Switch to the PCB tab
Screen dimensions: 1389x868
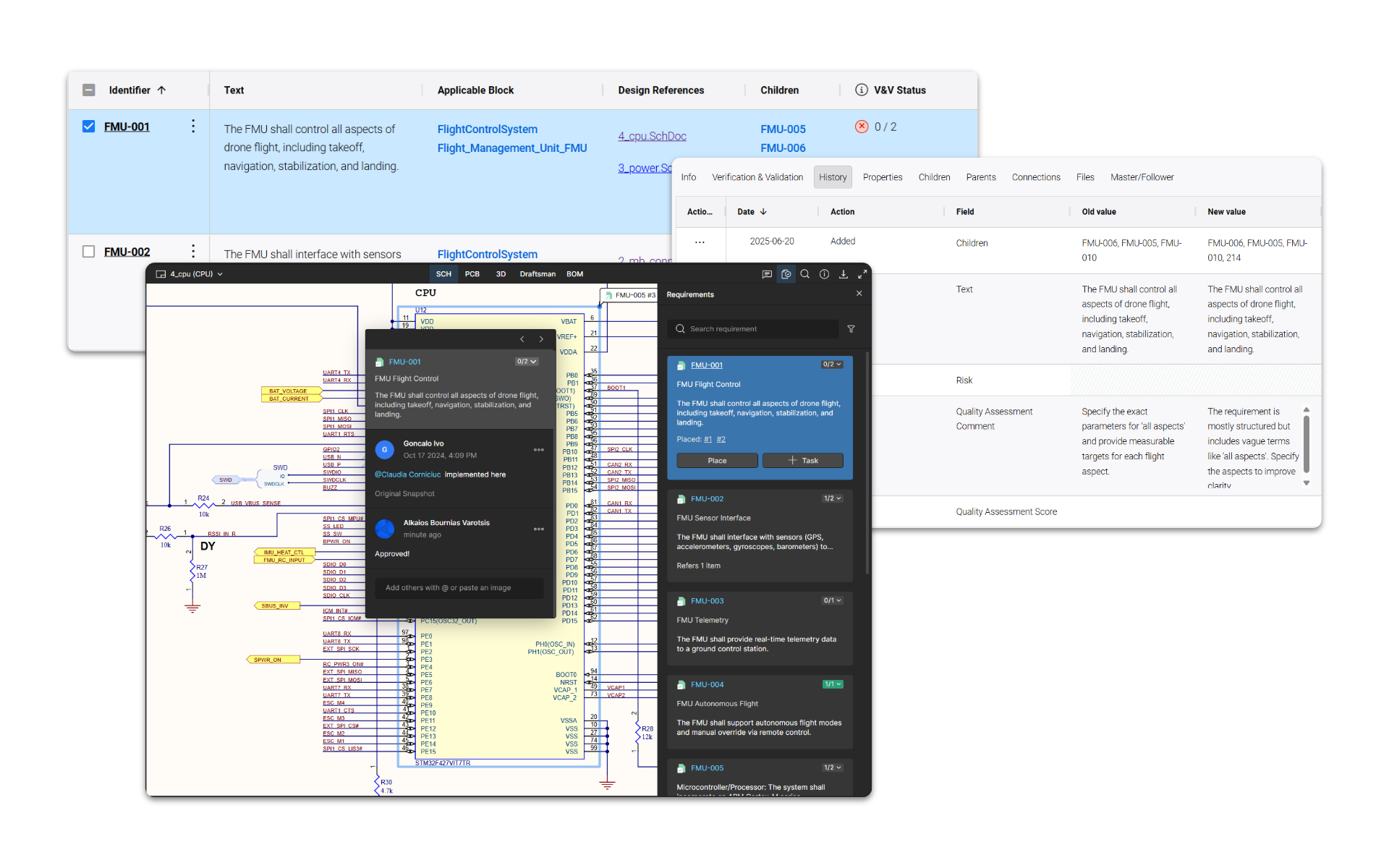click(472, 274)
